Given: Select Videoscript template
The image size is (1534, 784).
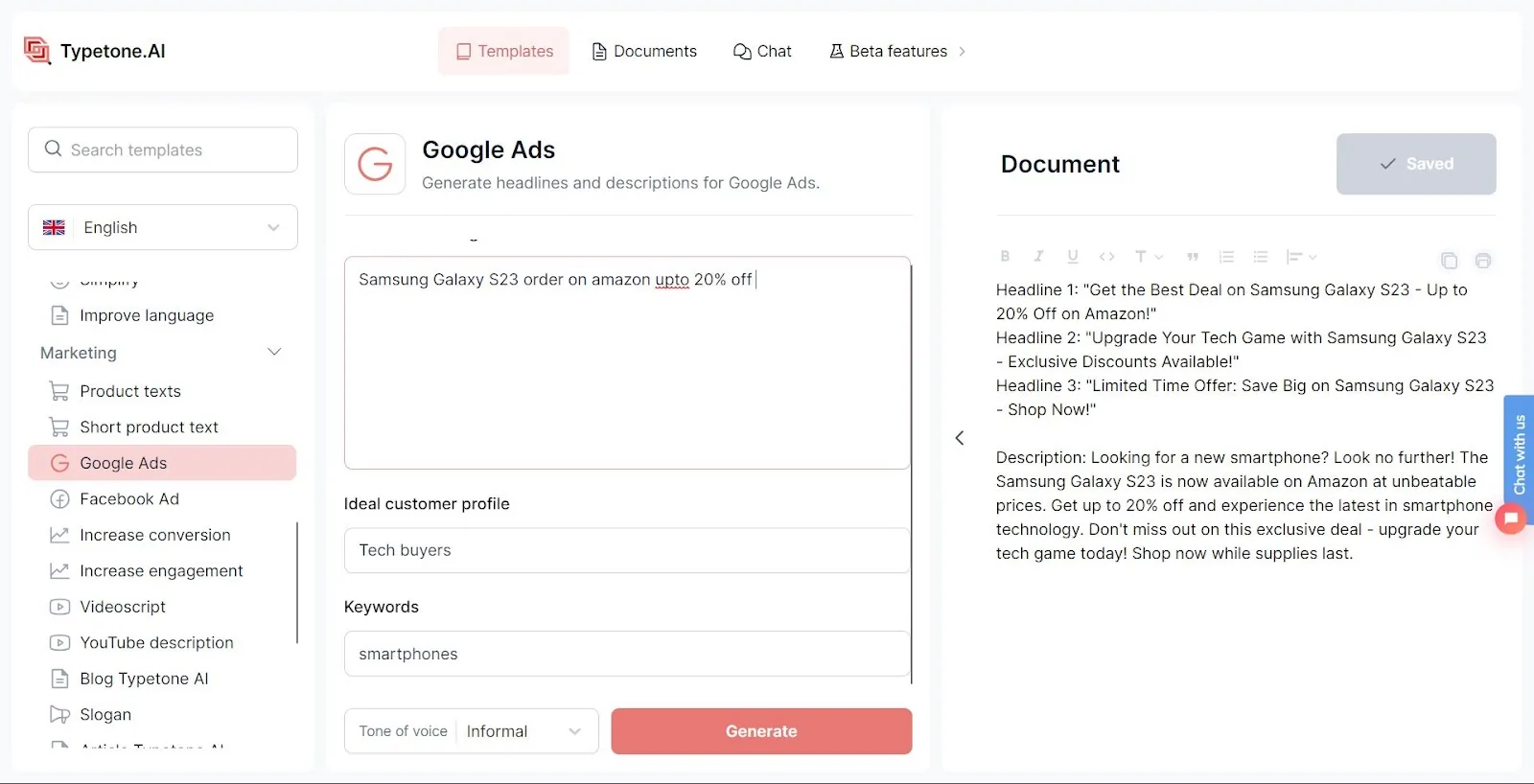Looking at the screenshot, I should (x=123, y=607).
